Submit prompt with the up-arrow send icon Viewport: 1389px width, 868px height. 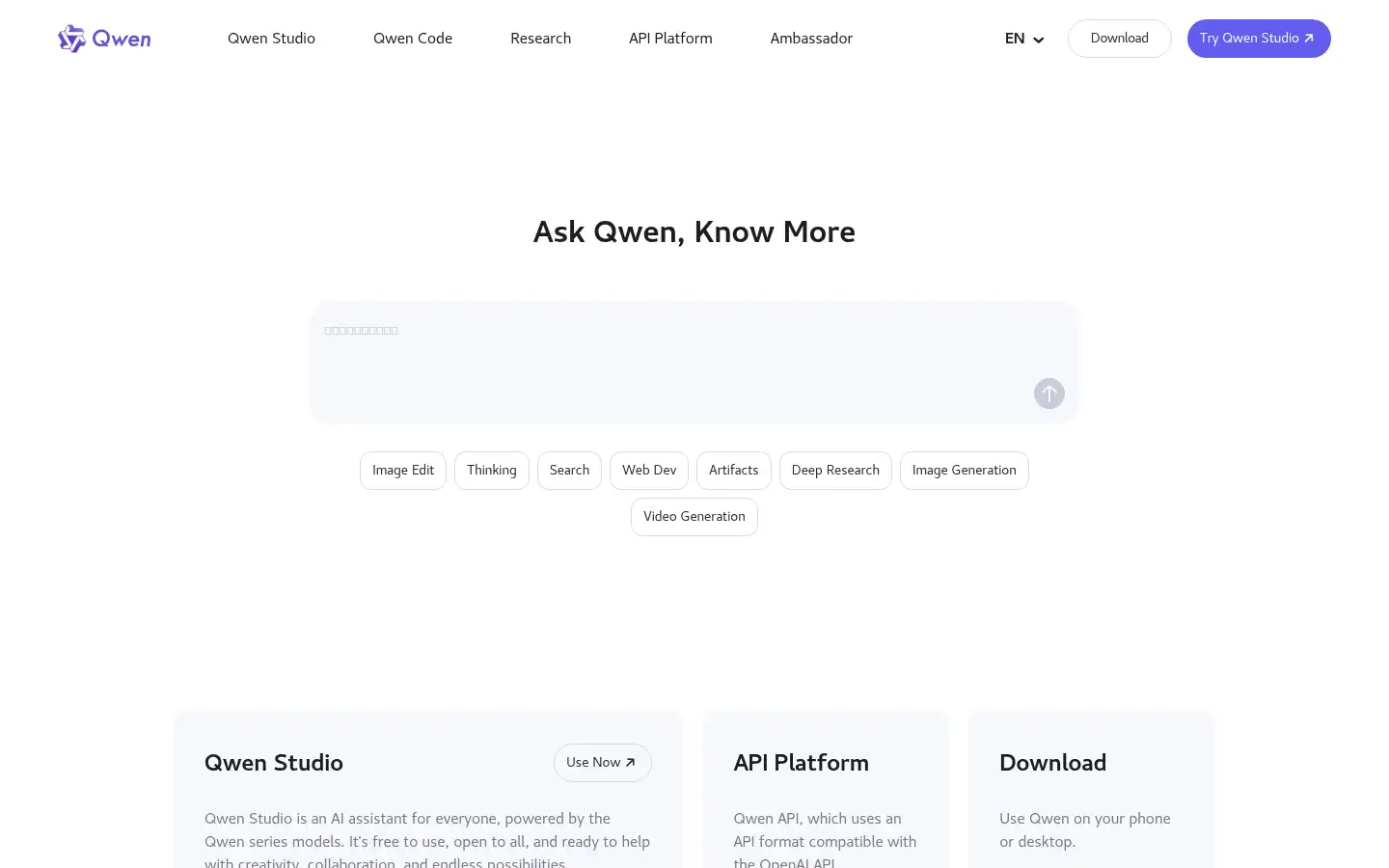click(1049, 393)
